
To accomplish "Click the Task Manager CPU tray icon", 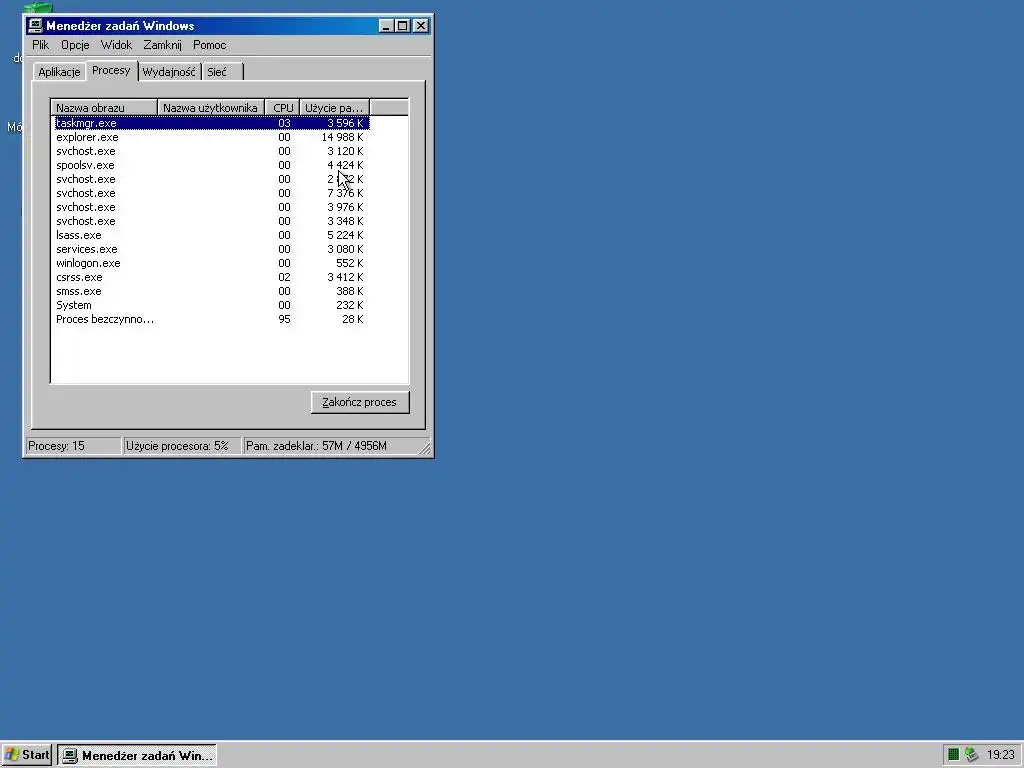I will coord(953,755).
